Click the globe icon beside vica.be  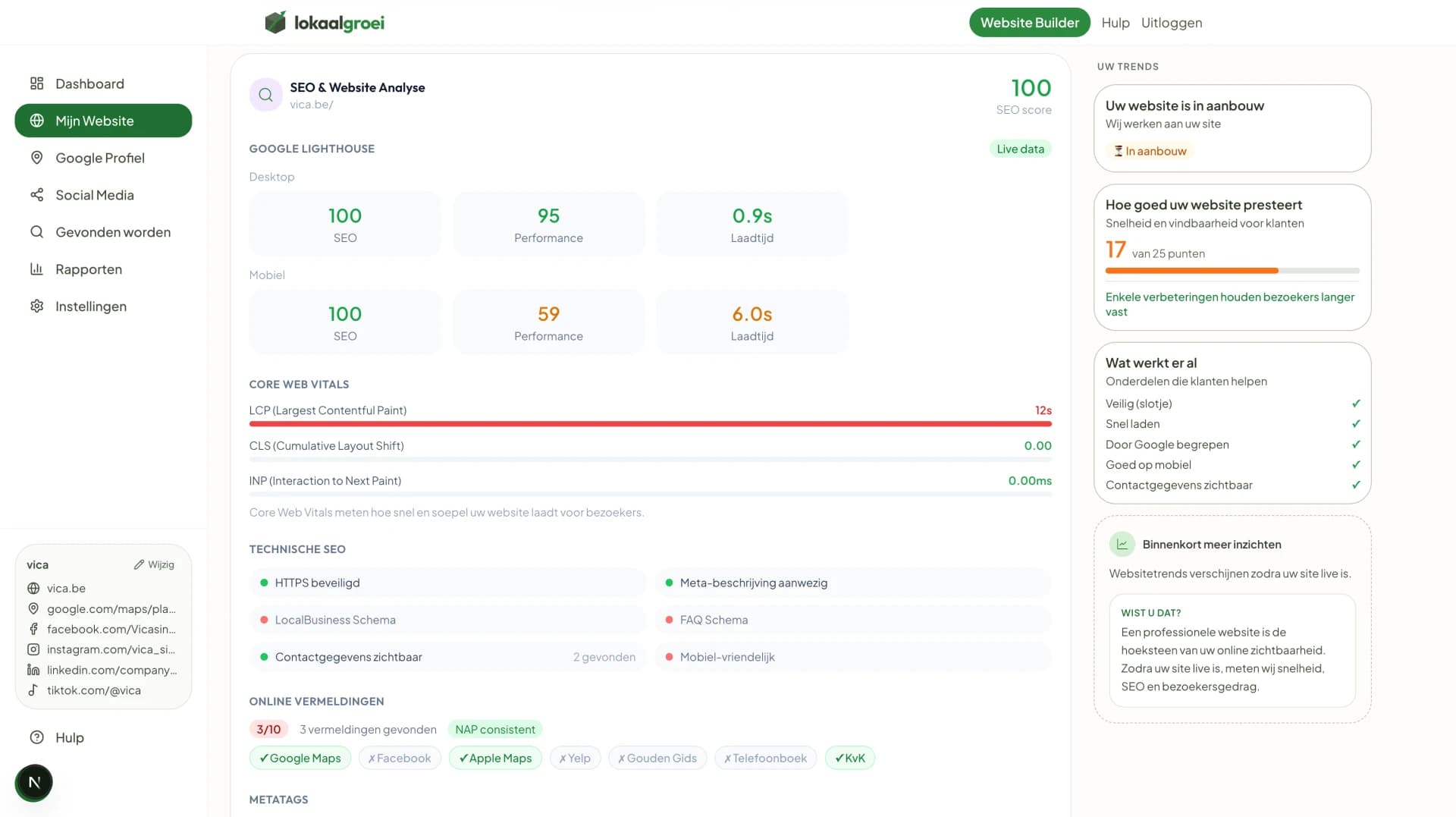coord(33,589)
